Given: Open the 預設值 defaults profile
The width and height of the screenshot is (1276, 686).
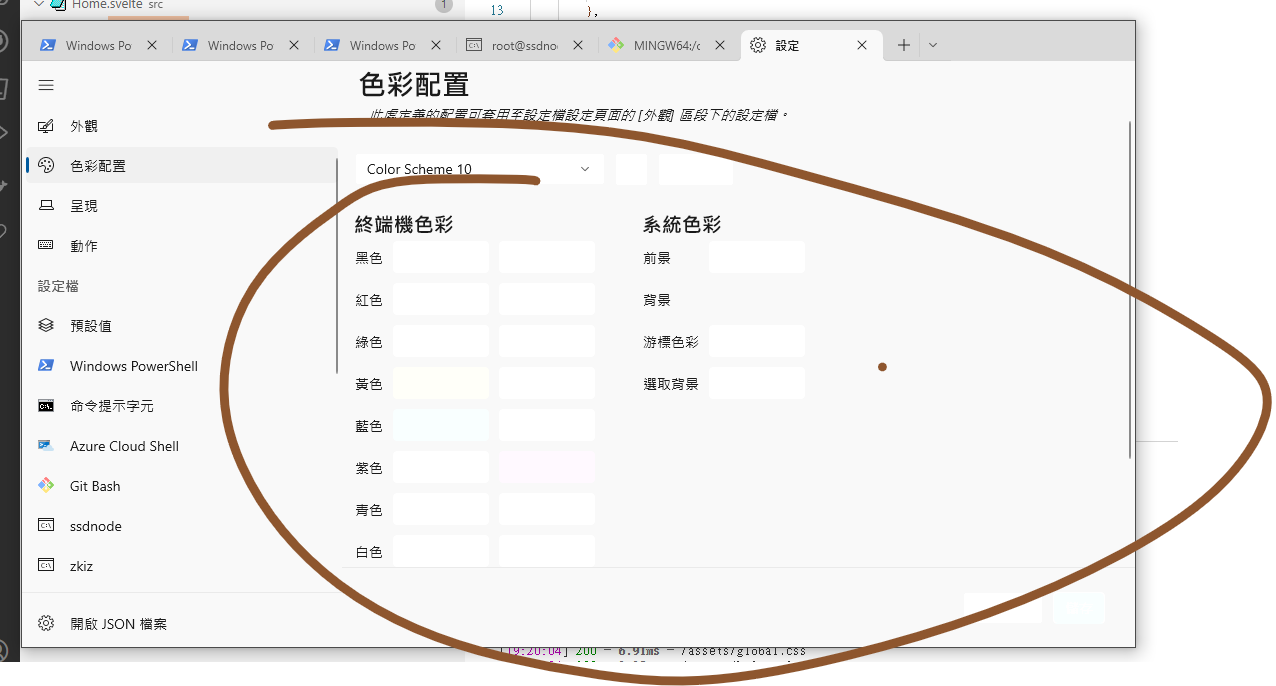Looking at the screenshot, I should point(182,326).
